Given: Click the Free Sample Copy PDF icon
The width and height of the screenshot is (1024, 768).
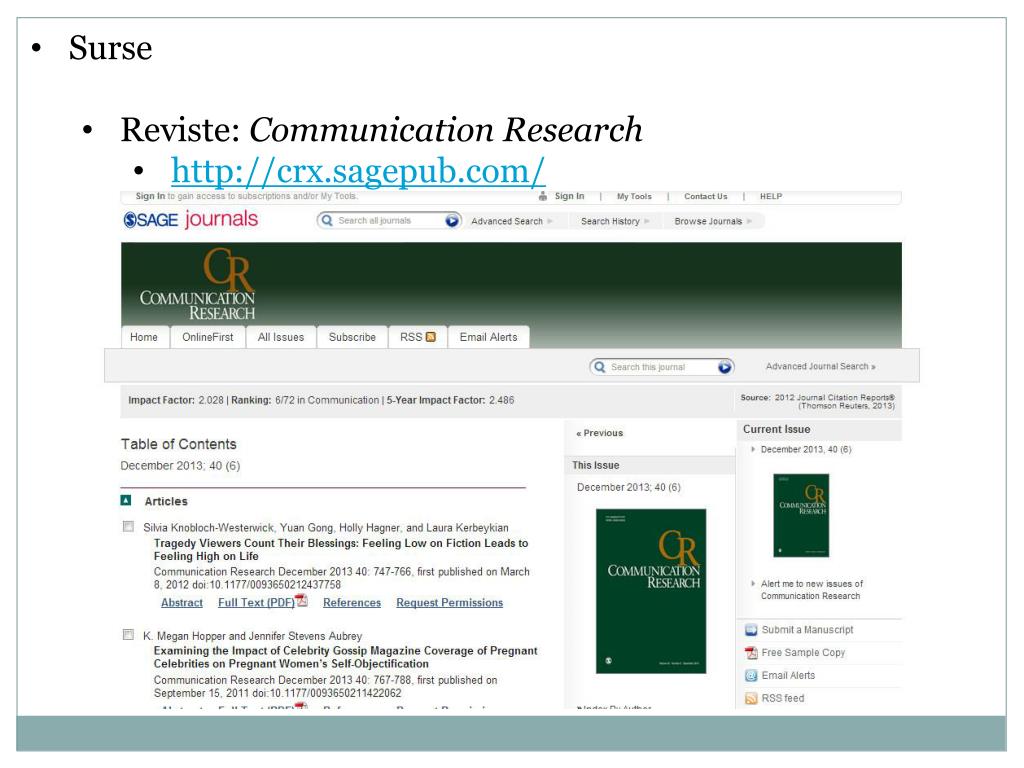Looking at the screenshot, I should [752, 652].
